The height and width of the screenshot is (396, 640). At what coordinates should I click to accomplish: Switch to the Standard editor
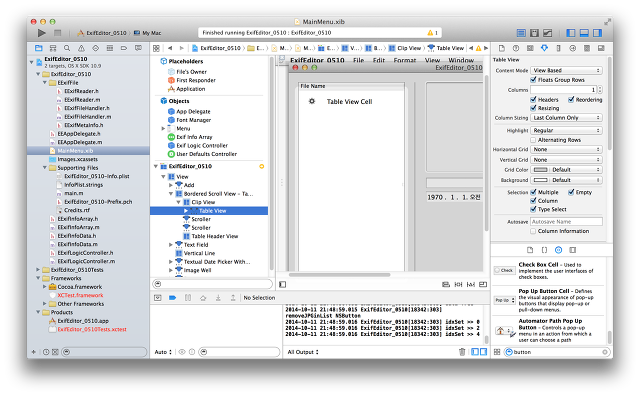point(521,33)
